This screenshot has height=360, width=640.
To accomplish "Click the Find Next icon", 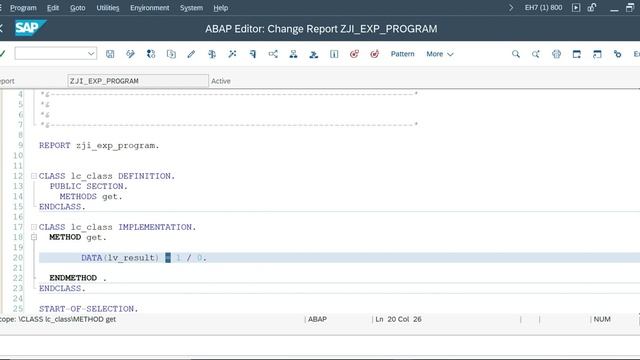I will pos(536,54).
